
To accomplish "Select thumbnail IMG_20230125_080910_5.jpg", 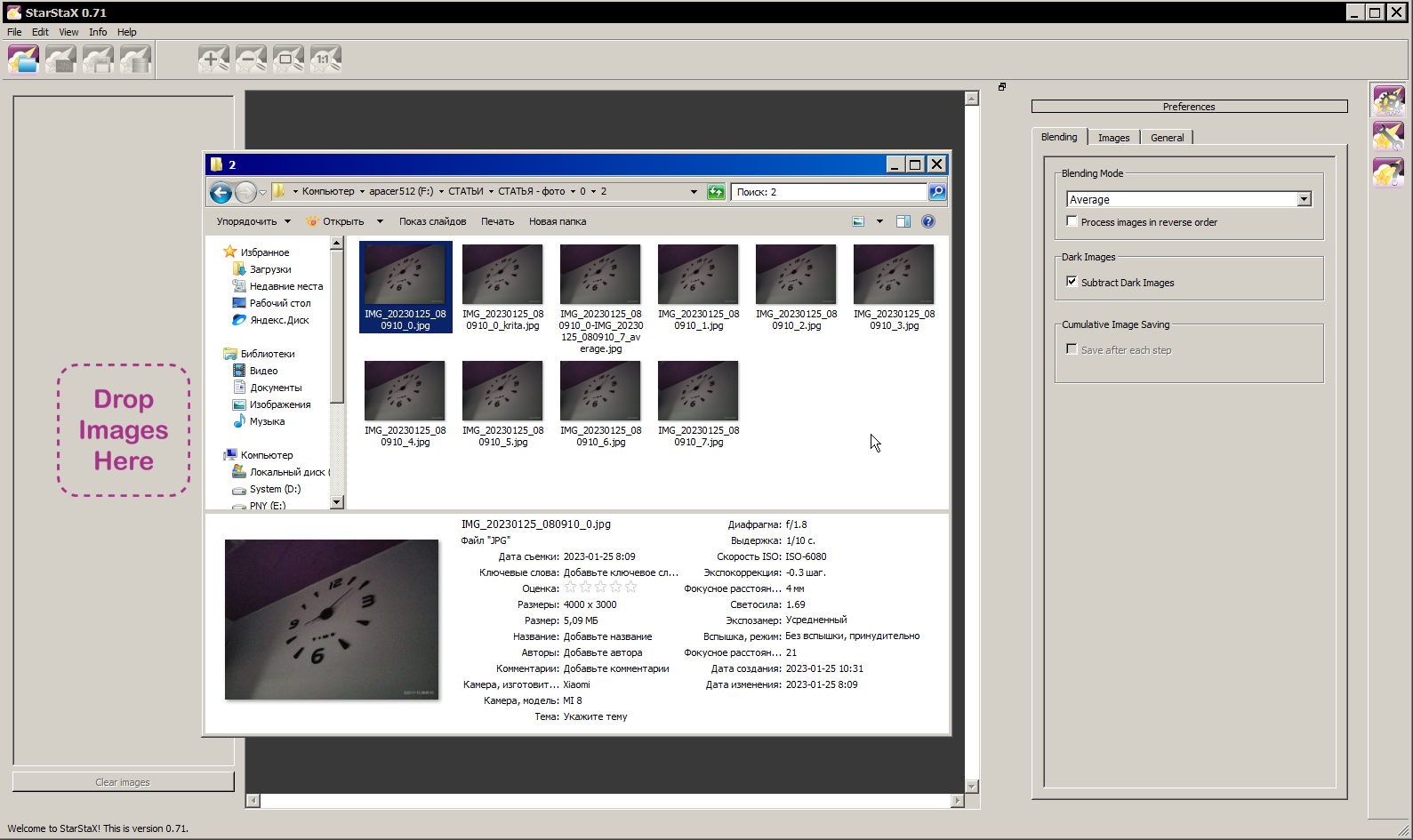I will (502, 392).
